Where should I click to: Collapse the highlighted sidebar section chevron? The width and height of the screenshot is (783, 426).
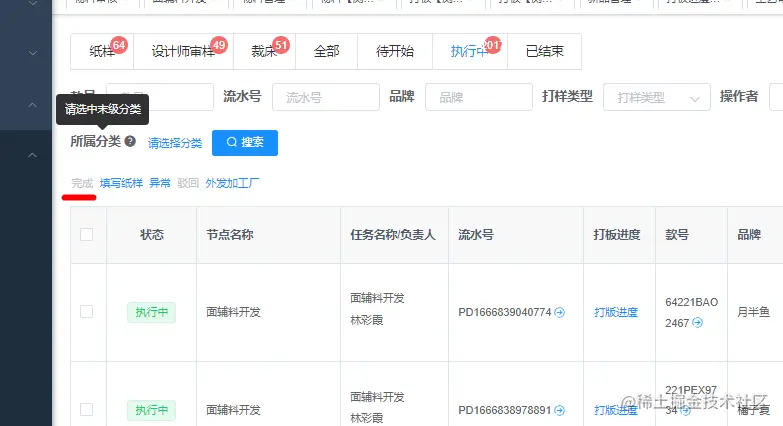32,105
